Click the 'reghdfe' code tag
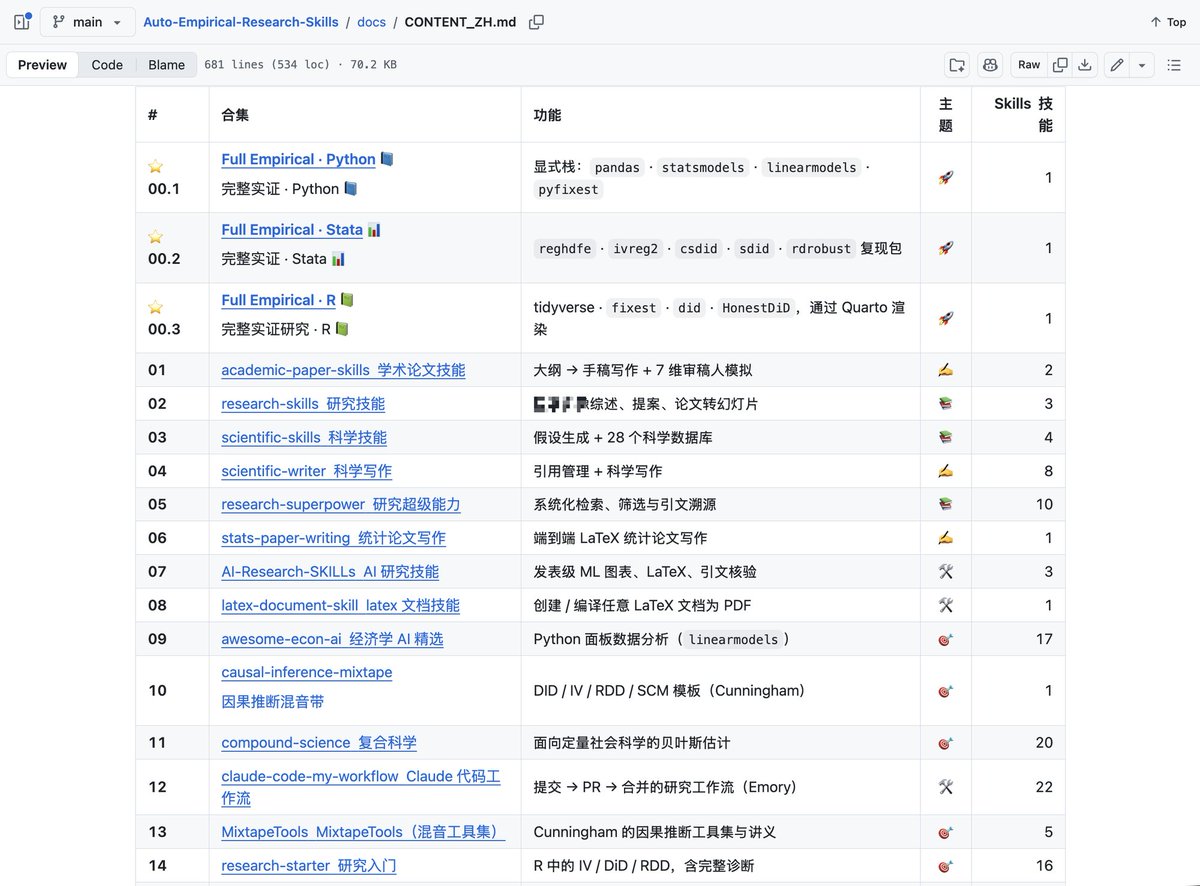 pyautogui.click(x=567, y=248)
